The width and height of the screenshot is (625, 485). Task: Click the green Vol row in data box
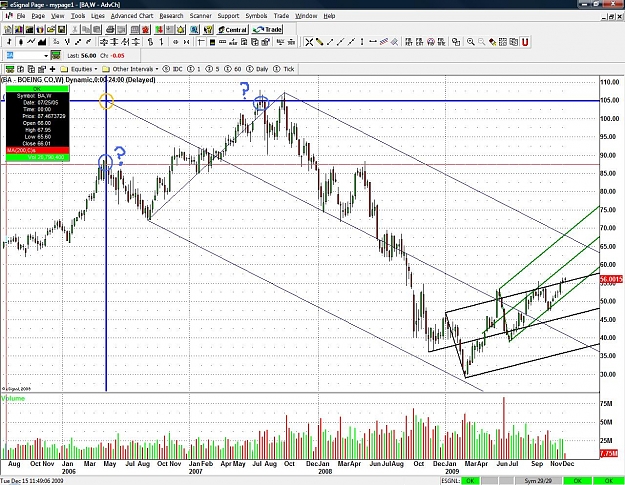[x=37, y=157]
